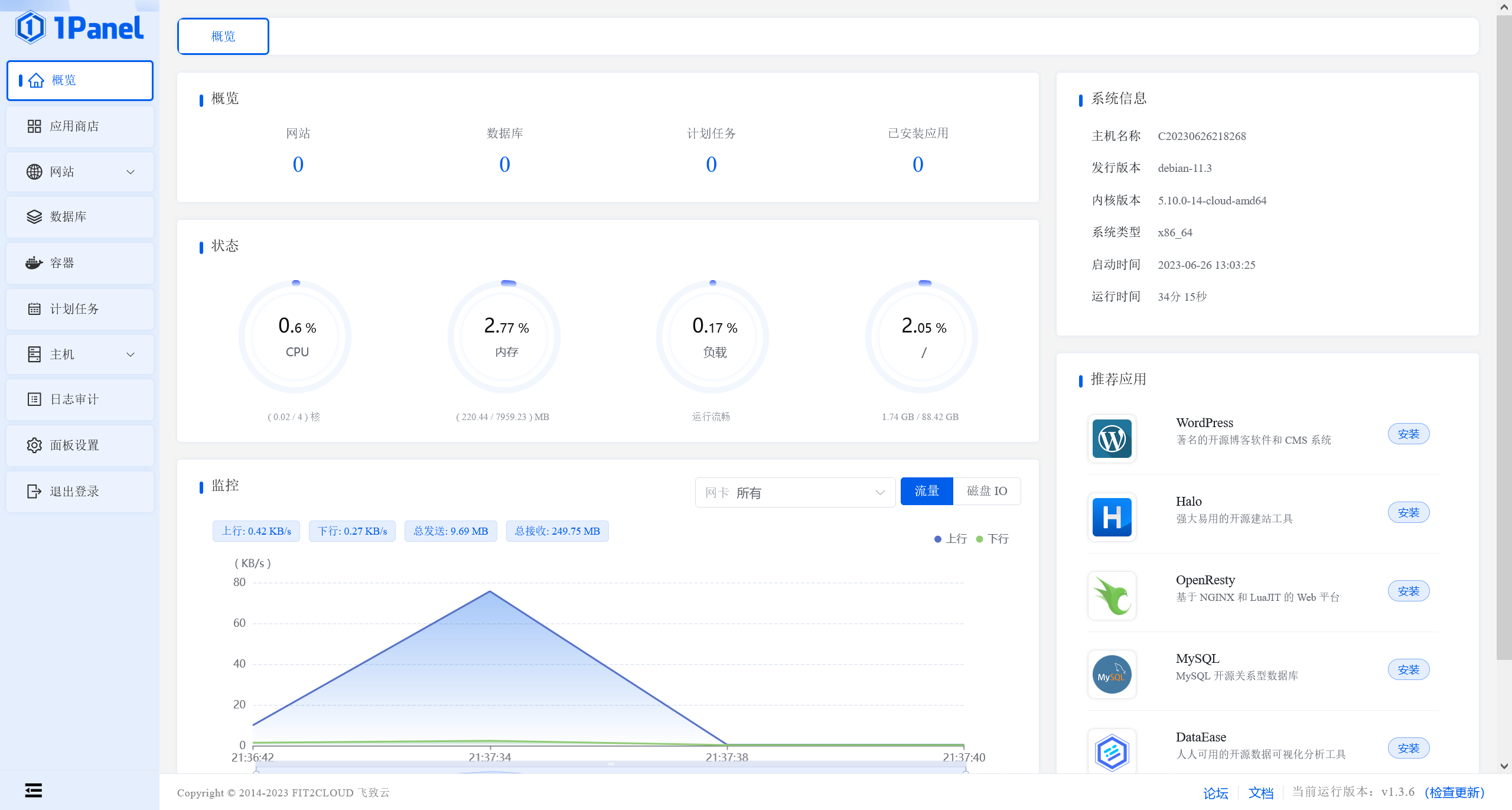Click the 网站 count value

(x=298, y=164)
